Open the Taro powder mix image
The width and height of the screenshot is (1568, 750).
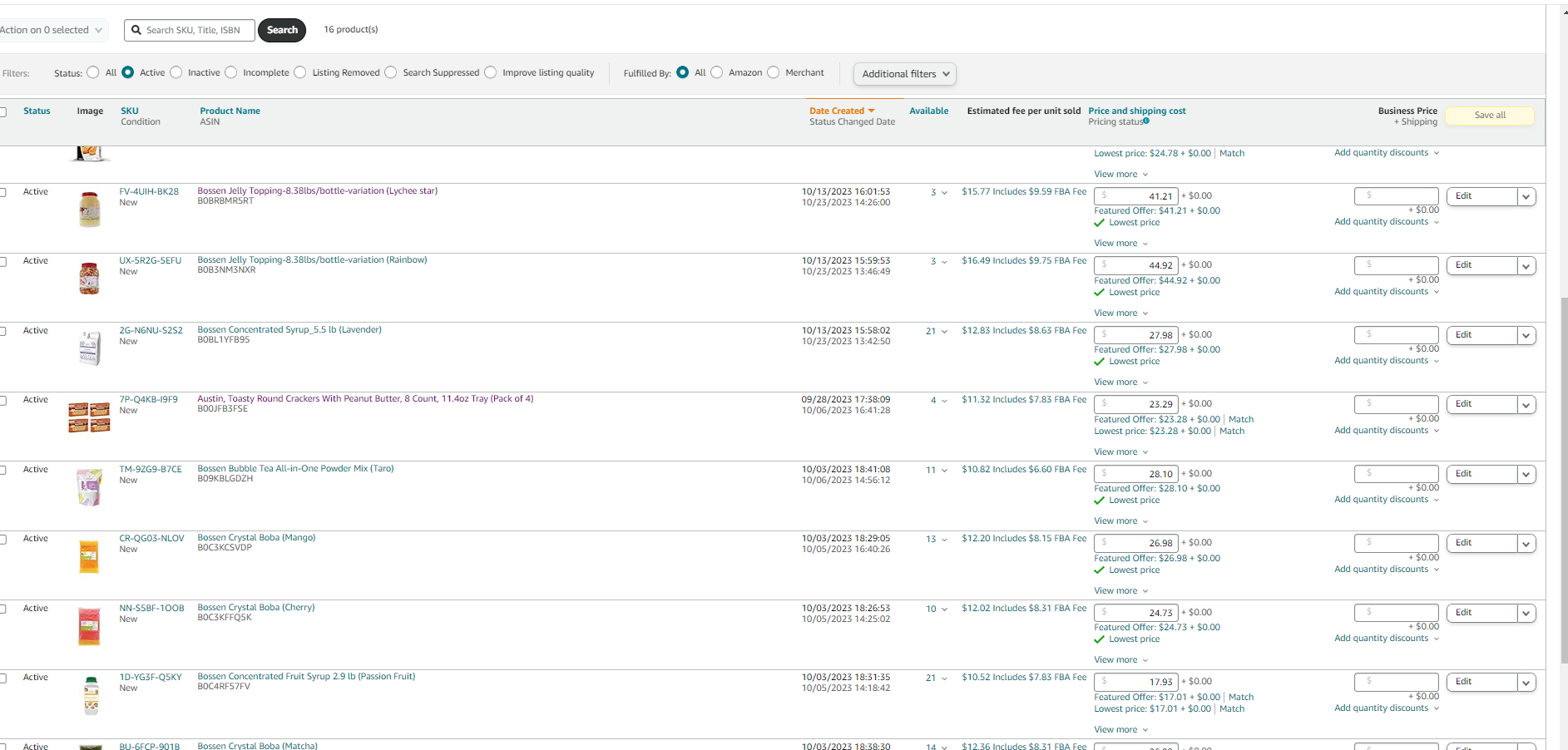(90, 487)
